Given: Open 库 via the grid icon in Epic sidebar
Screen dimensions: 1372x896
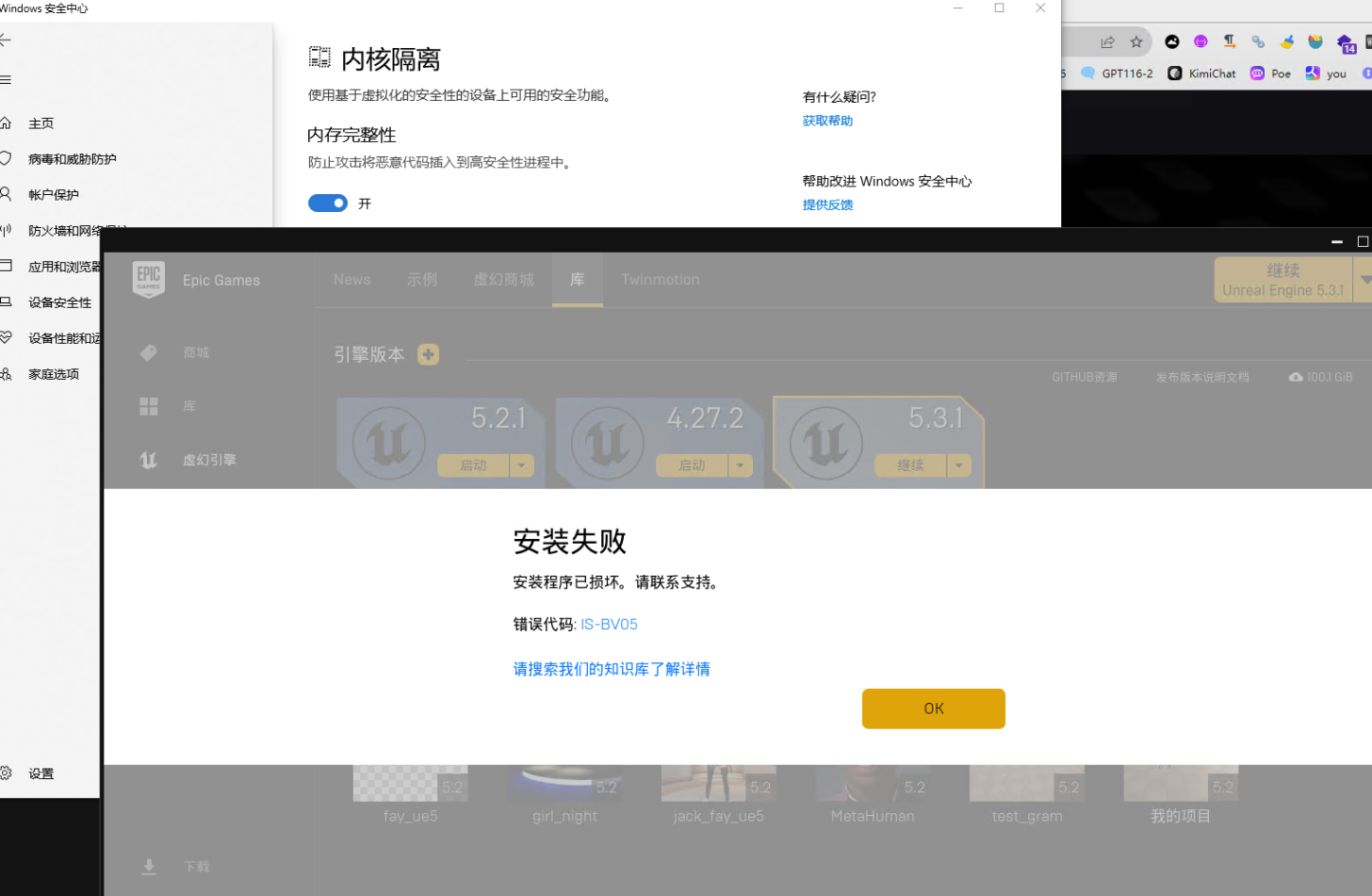Looking at the screenshot, I should click(x=149, y=406).
